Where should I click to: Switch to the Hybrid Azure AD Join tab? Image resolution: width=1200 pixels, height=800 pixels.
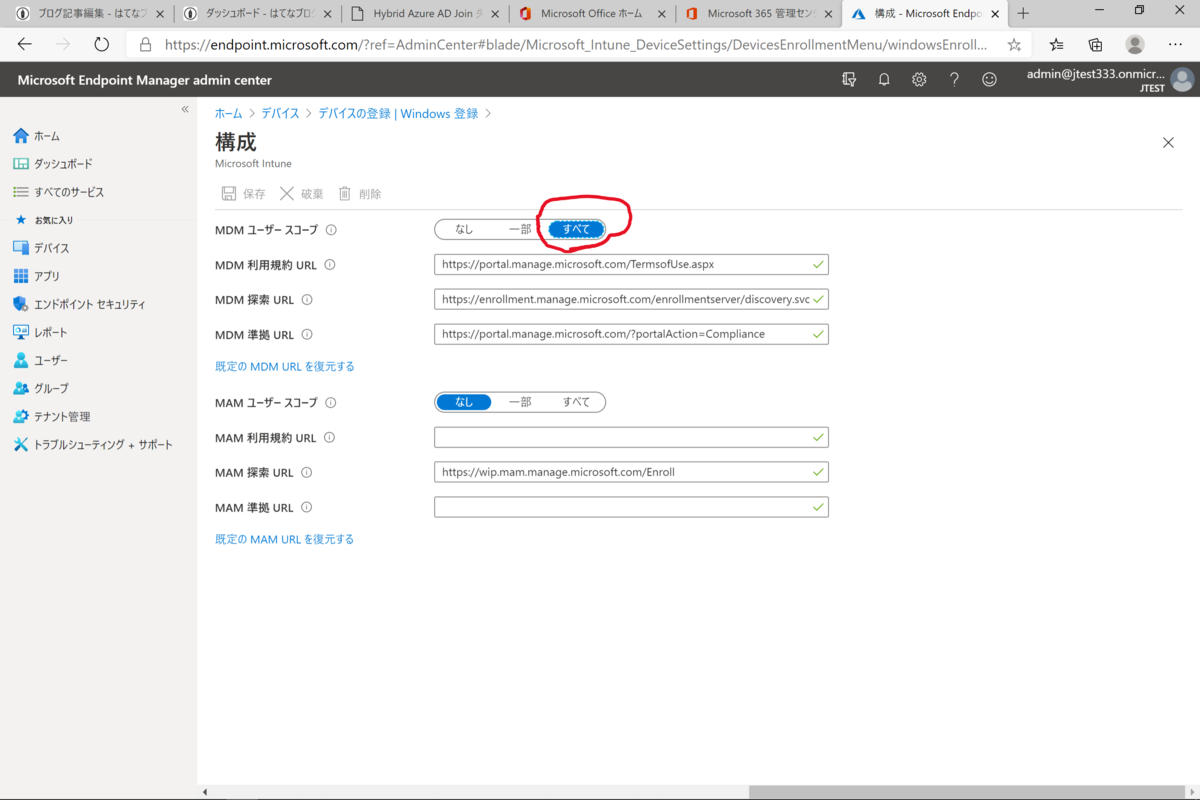pos(424,14)
